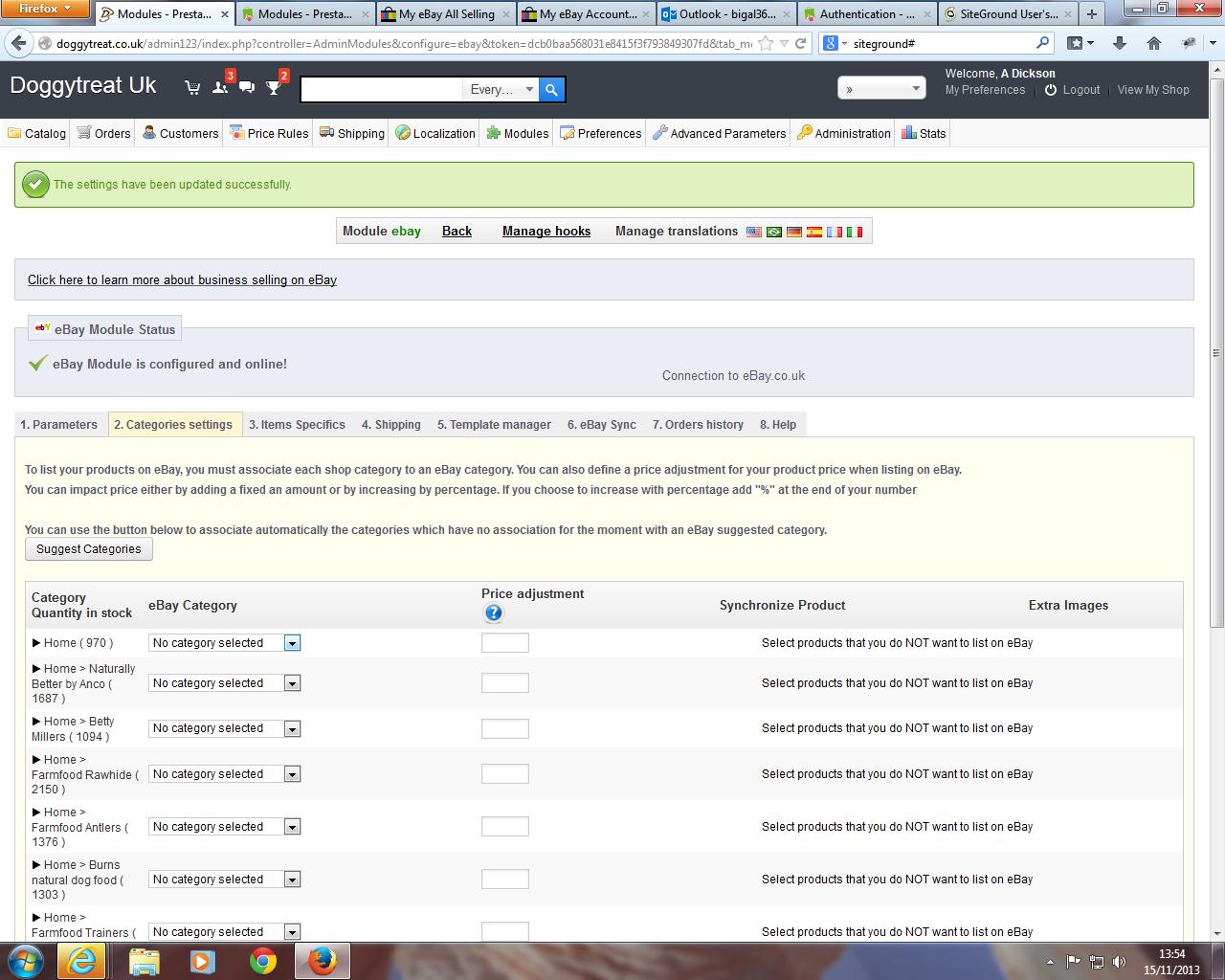Open link about business selling on eBay
Image resolution: width=1225 pixels, height=980 pixels.
182,280
